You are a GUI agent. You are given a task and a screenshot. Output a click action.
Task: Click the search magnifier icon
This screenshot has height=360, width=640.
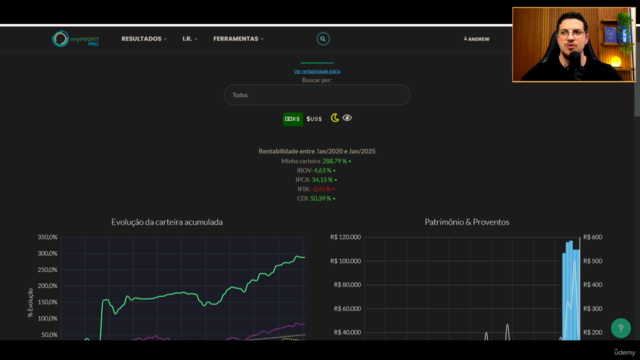click(x=323, y=39)
